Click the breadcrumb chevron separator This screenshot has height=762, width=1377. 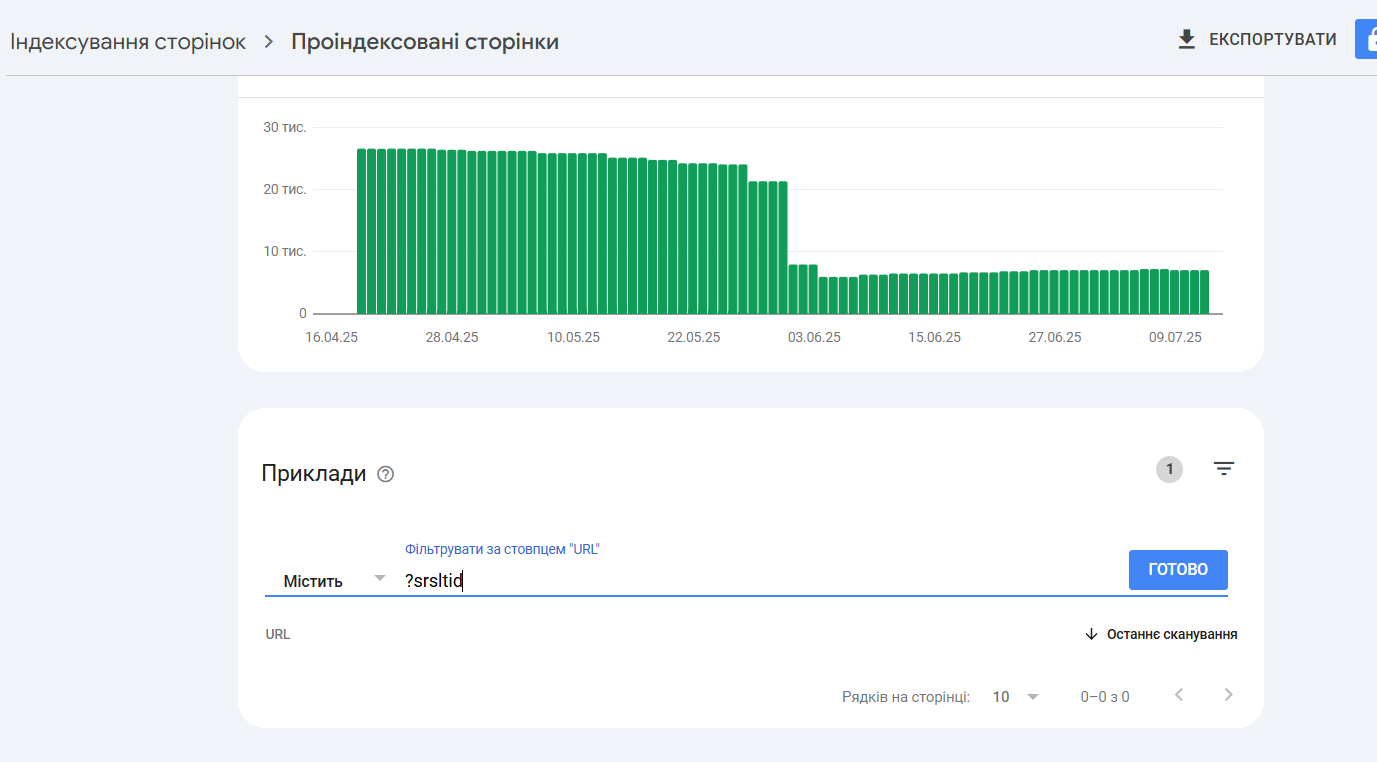pyautogui.click(x=269, y=42)
